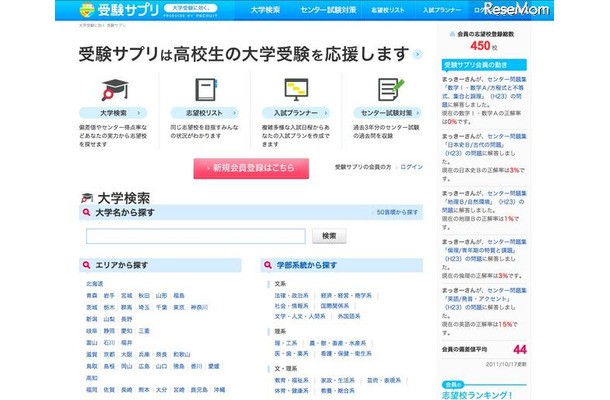Choose the 体育・健康系 faculty category
Screen dimensions: 610x400
(x=291, y=390)
